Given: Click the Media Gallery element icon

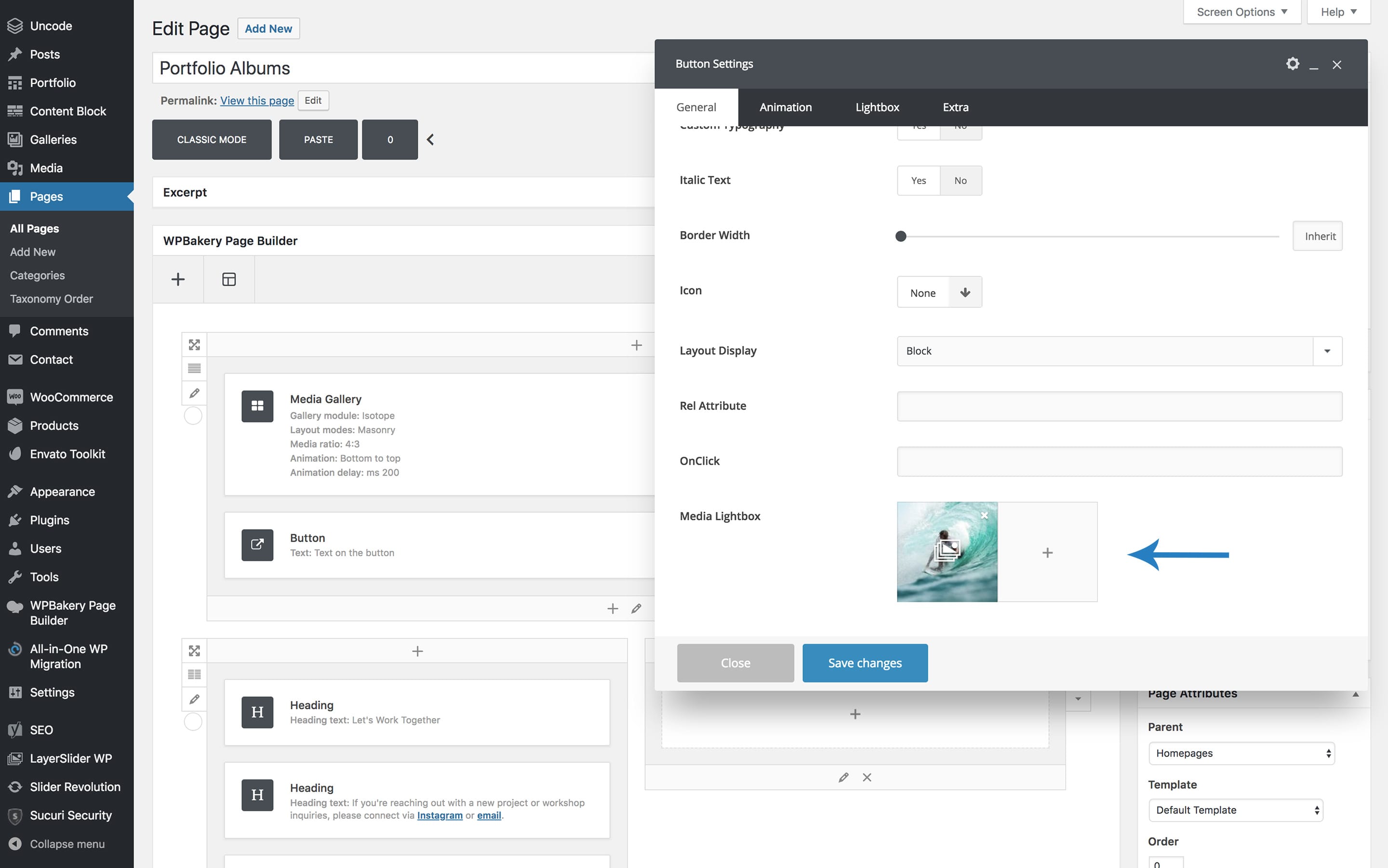Looking at the screenshot, I should tap(257, 406).
